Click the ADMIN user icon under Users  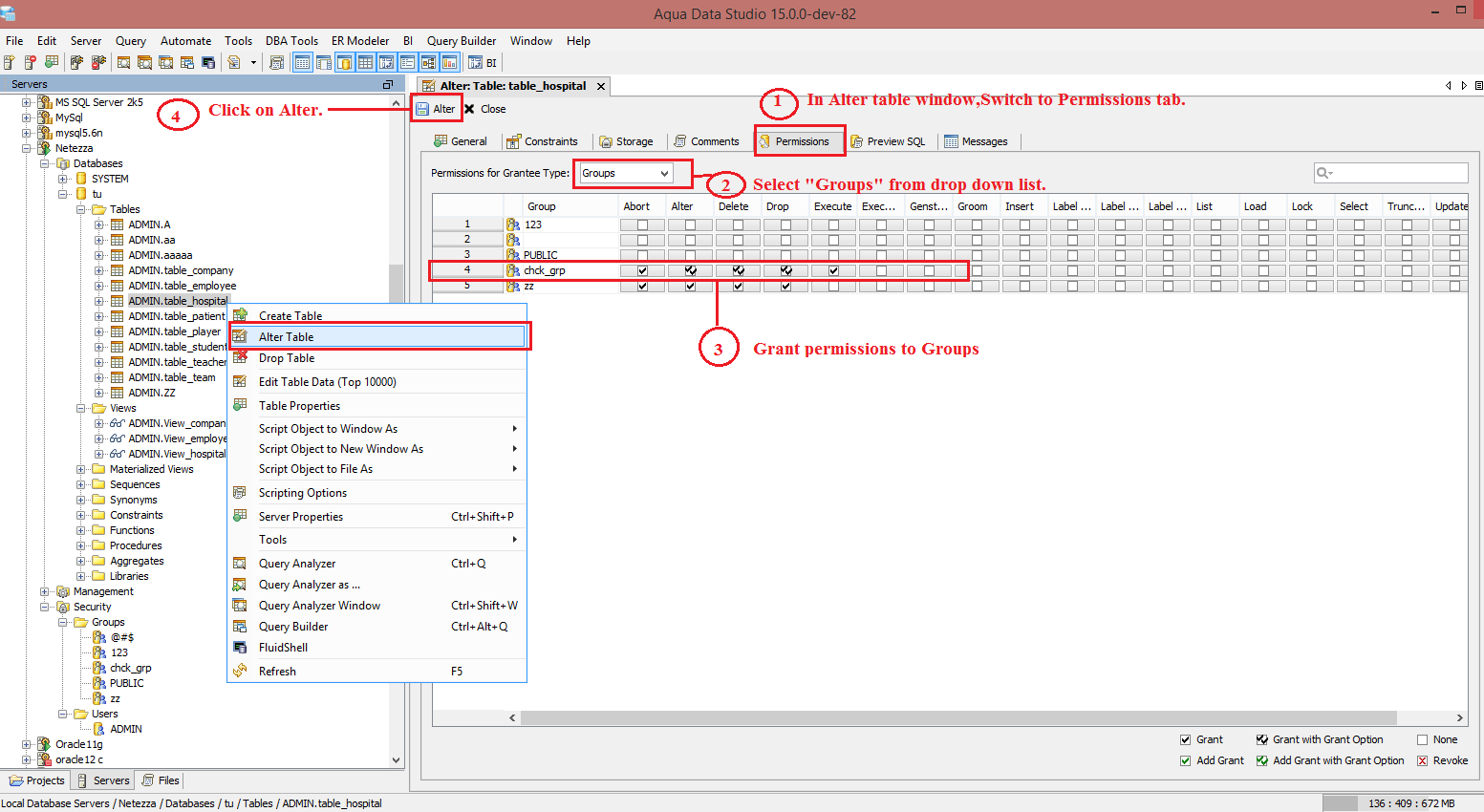[x=99, y=729]
